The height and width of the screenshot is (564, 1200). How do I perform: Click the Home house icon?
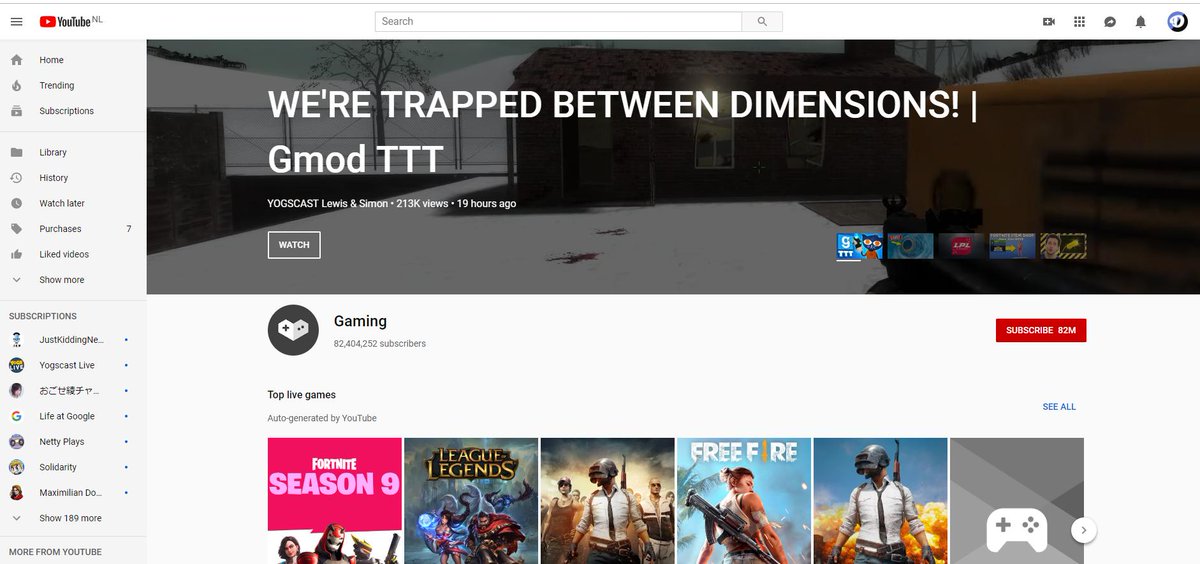coord(17,60)
